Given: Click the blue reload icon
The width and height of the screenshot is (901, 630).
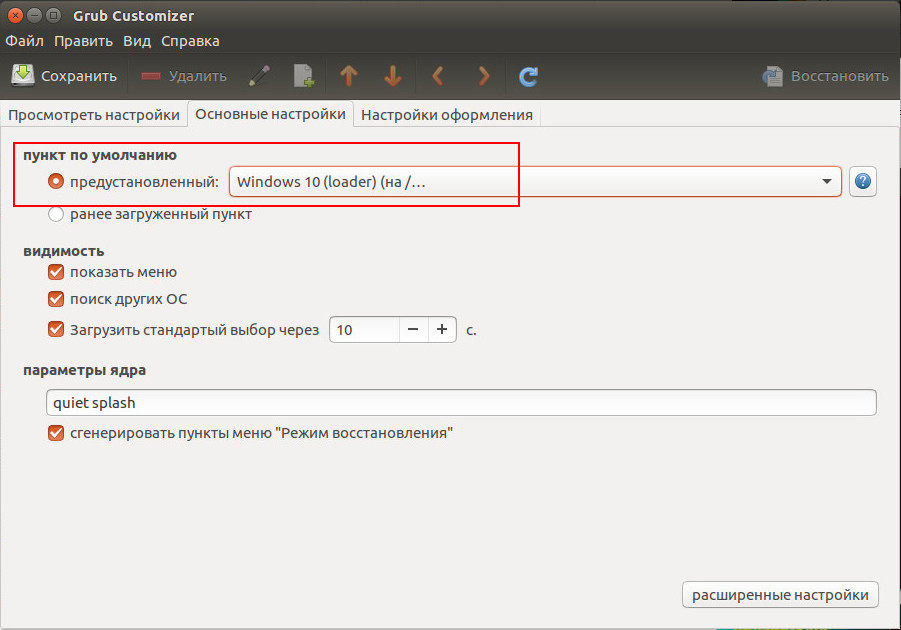Looking at the screenshot, I should (x=528, y=76).
